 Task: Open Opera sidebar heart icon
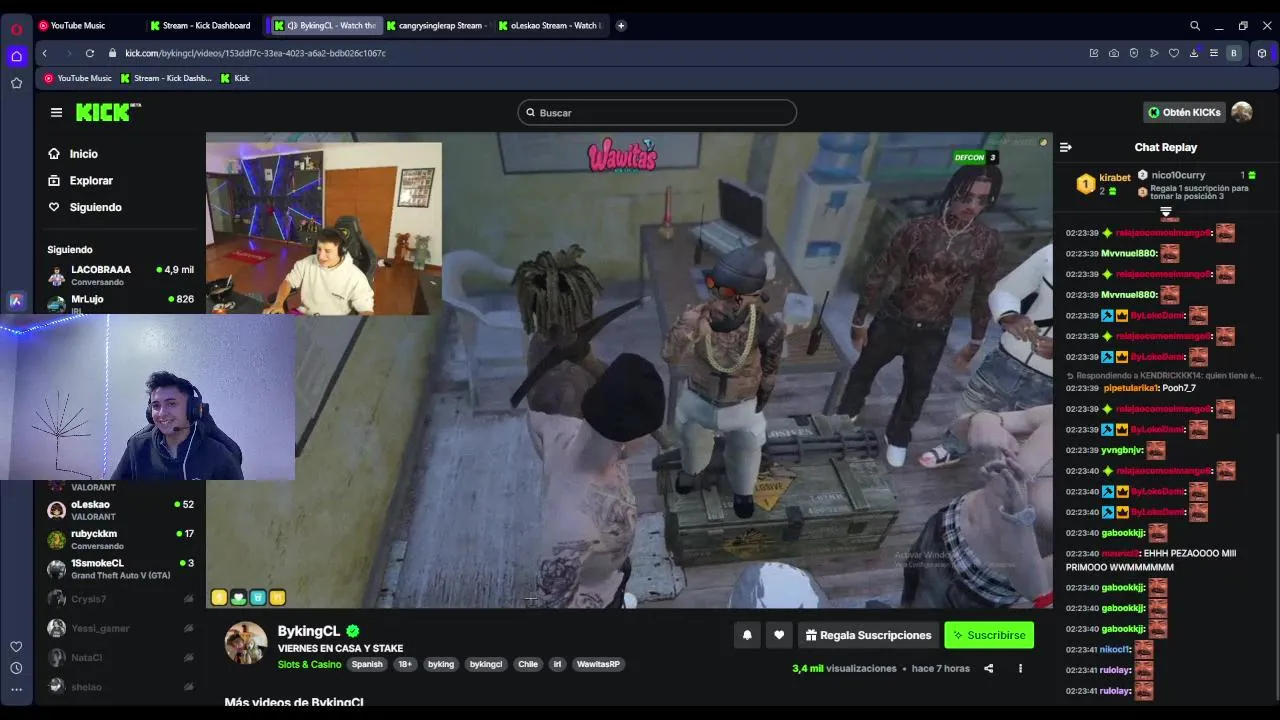click(x=16, y=646)
